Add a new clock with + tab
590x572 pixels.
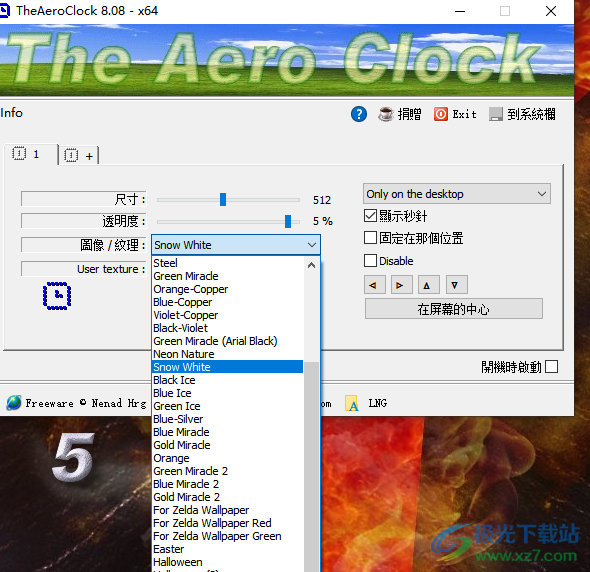click(x=79, y=155)
